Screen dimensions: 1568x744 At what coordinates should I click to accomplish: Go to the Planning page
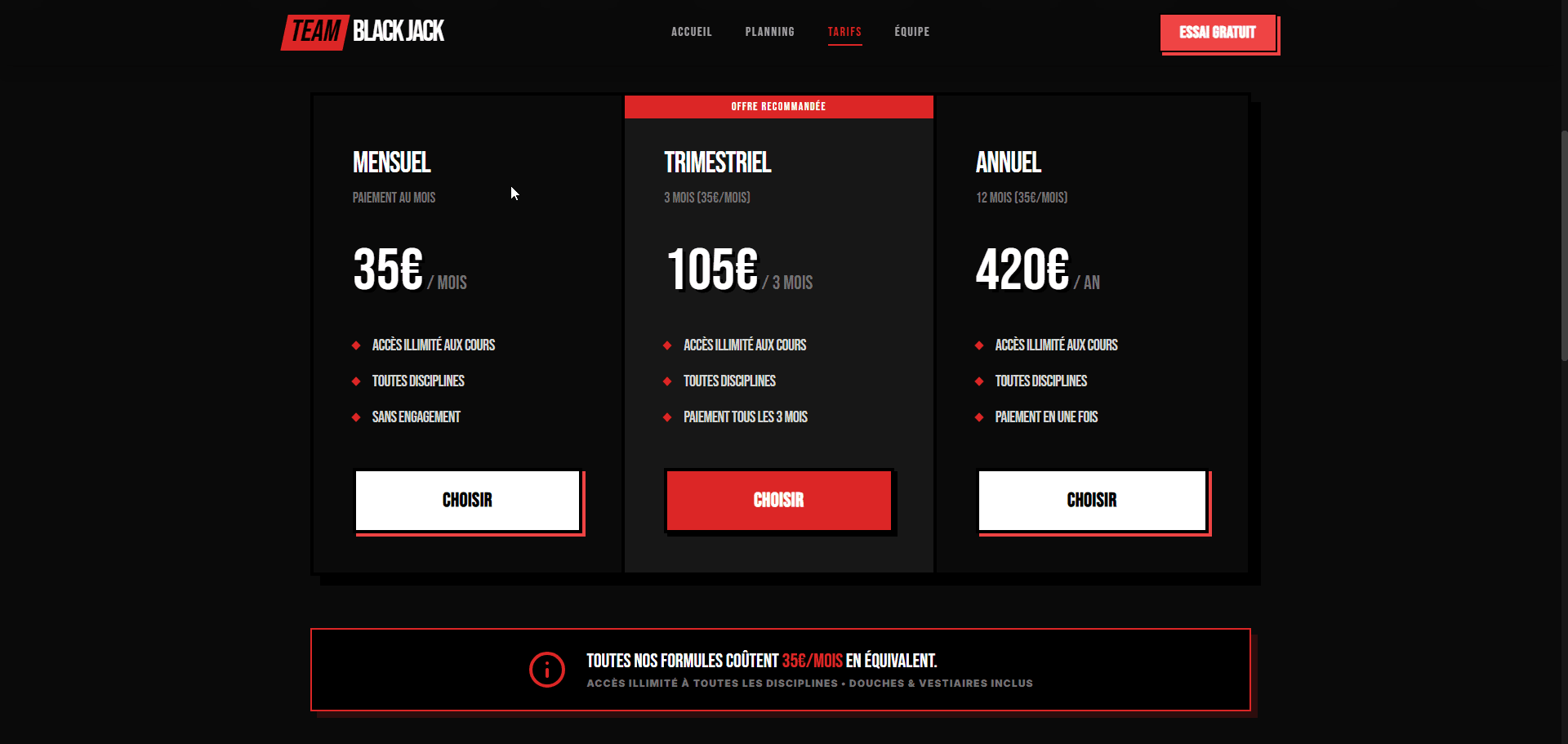769,32
